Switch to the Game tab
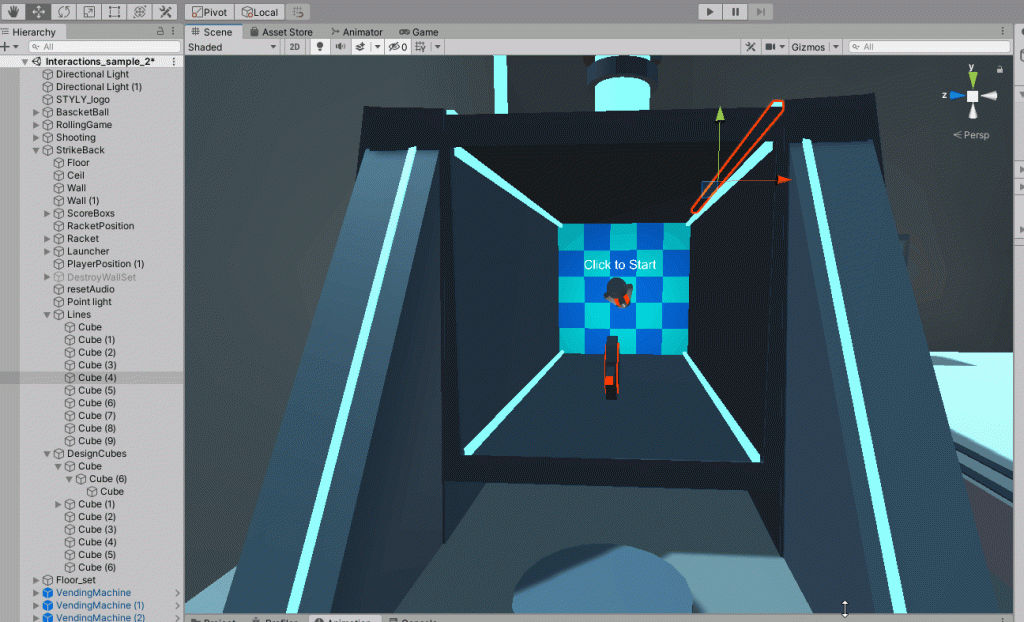Screen dimensions: 1024x622 pos(418,31)
